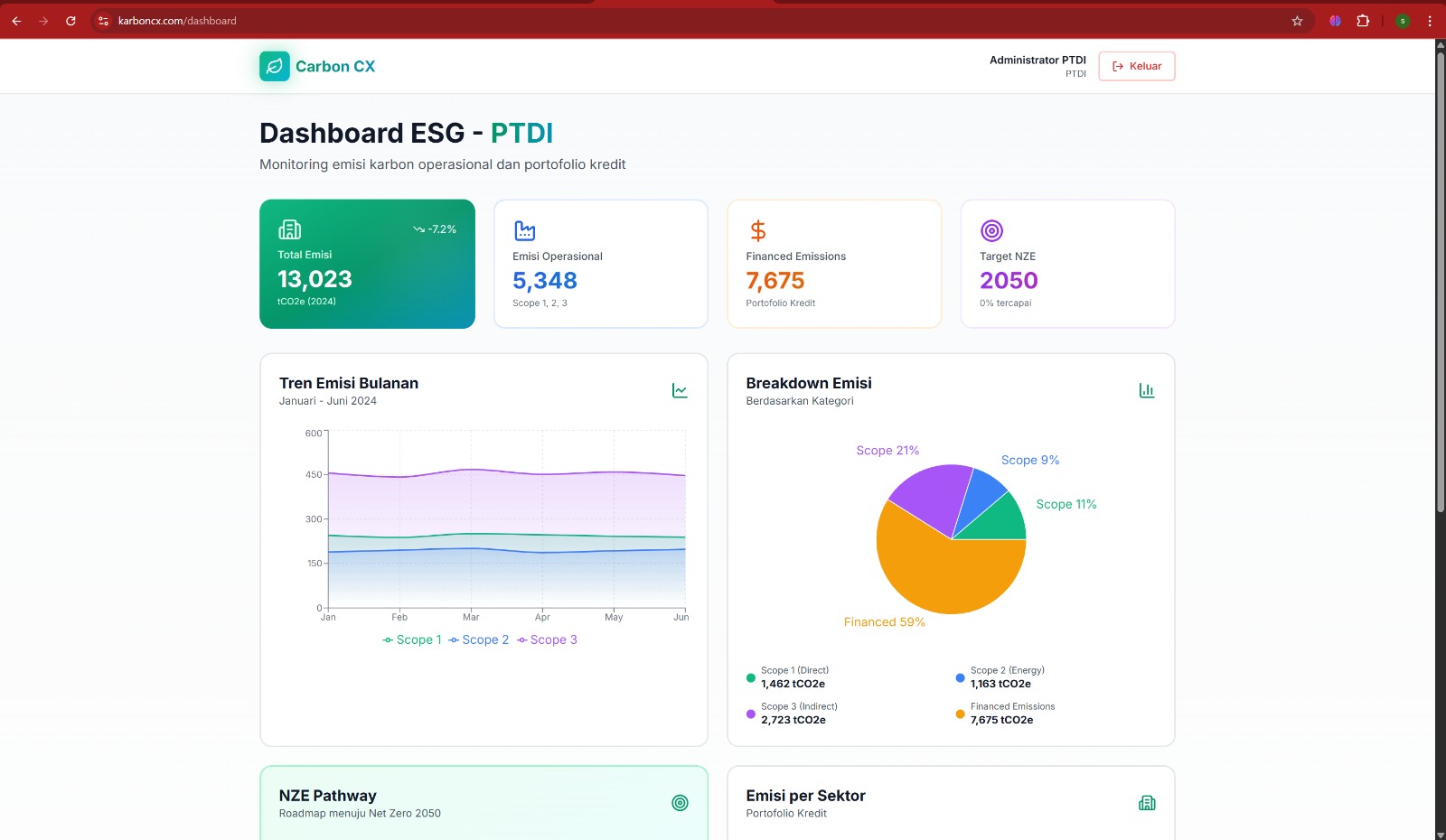This screenshot has width=1446, height=840.
Task: Click the building icon on Total Emisi card
Action: [290, 229]
